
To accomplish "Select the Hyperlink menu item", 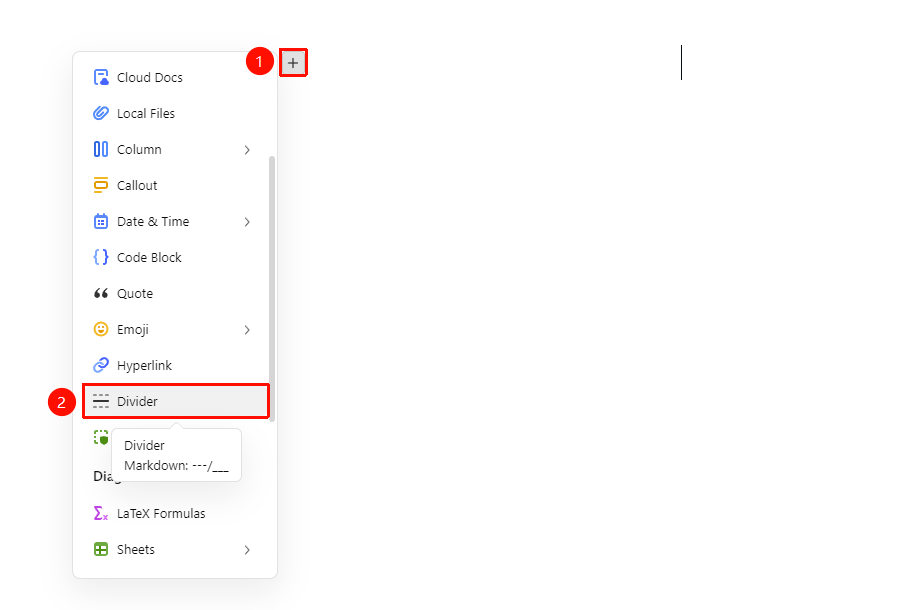I will [175, 365].
